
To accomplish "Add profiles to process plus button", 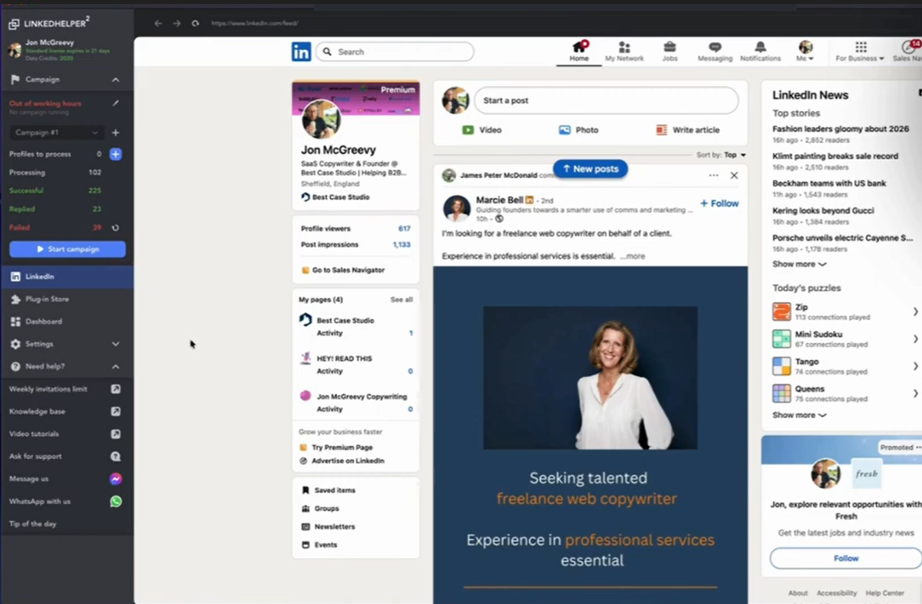I will 116,154.
